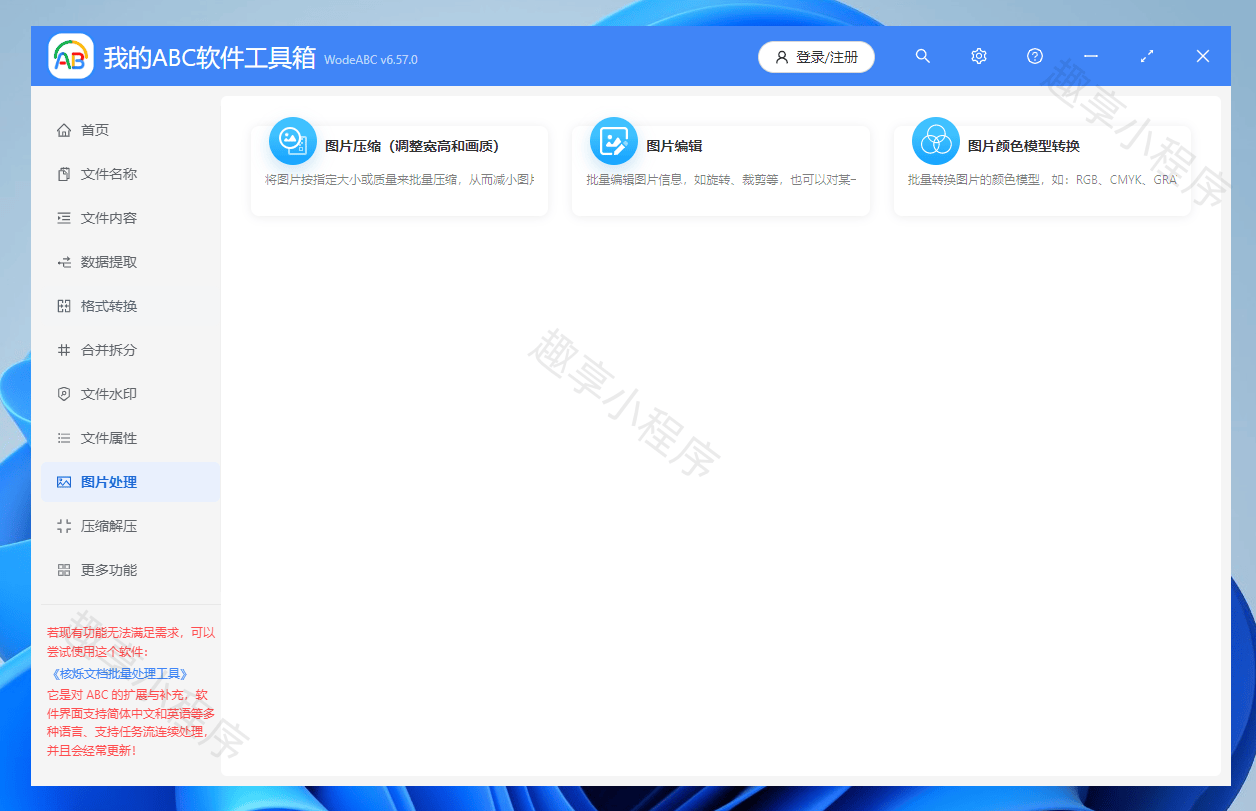
Task: Open 合并拆分 menu item
Action: (x=130, y=350)
